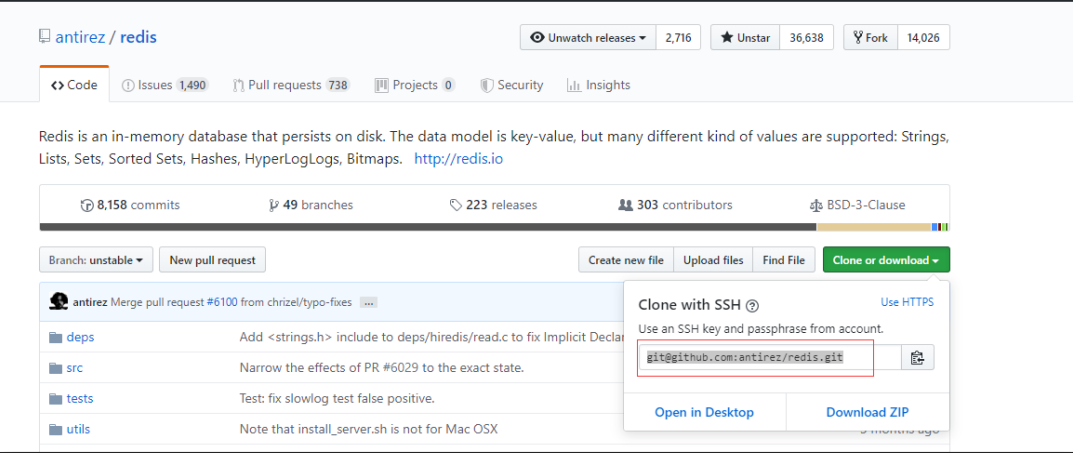The height and width of the screenshot is (453, 1073).
Task: Expand the commit message ellipsis button
Action: [x=369, y=302]
